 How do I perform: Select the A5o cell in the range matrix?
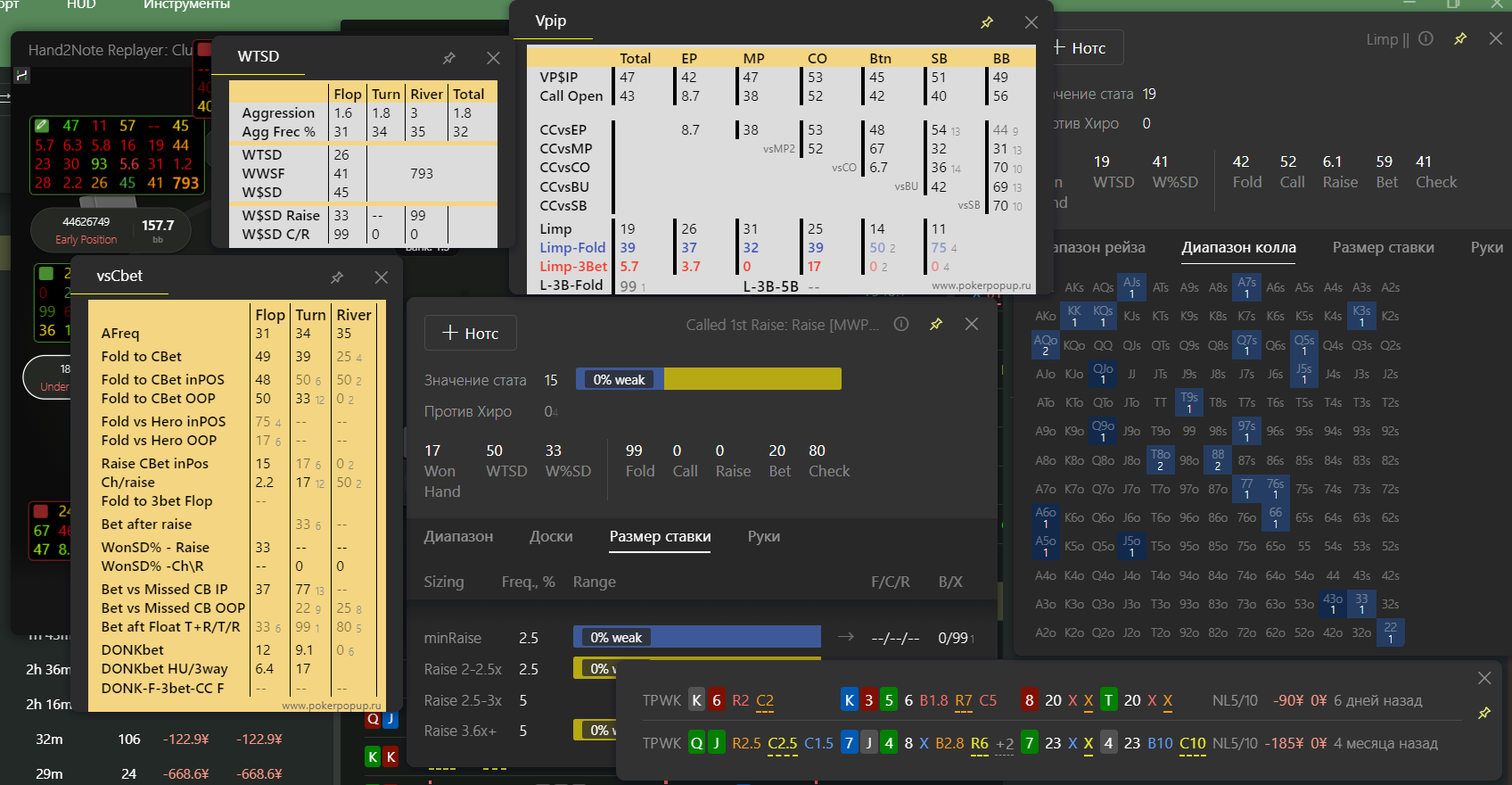tap(1045, 546)
